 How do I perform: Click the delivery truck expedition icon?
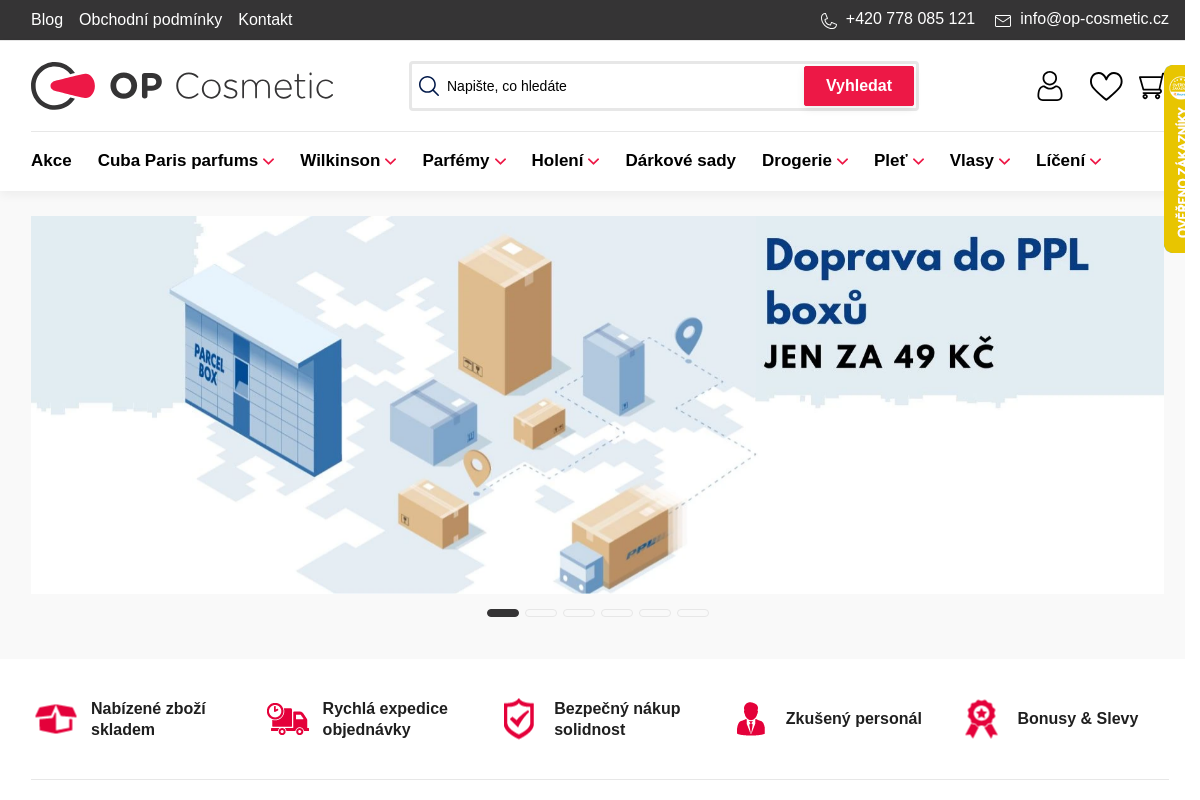tap(288, 718)
